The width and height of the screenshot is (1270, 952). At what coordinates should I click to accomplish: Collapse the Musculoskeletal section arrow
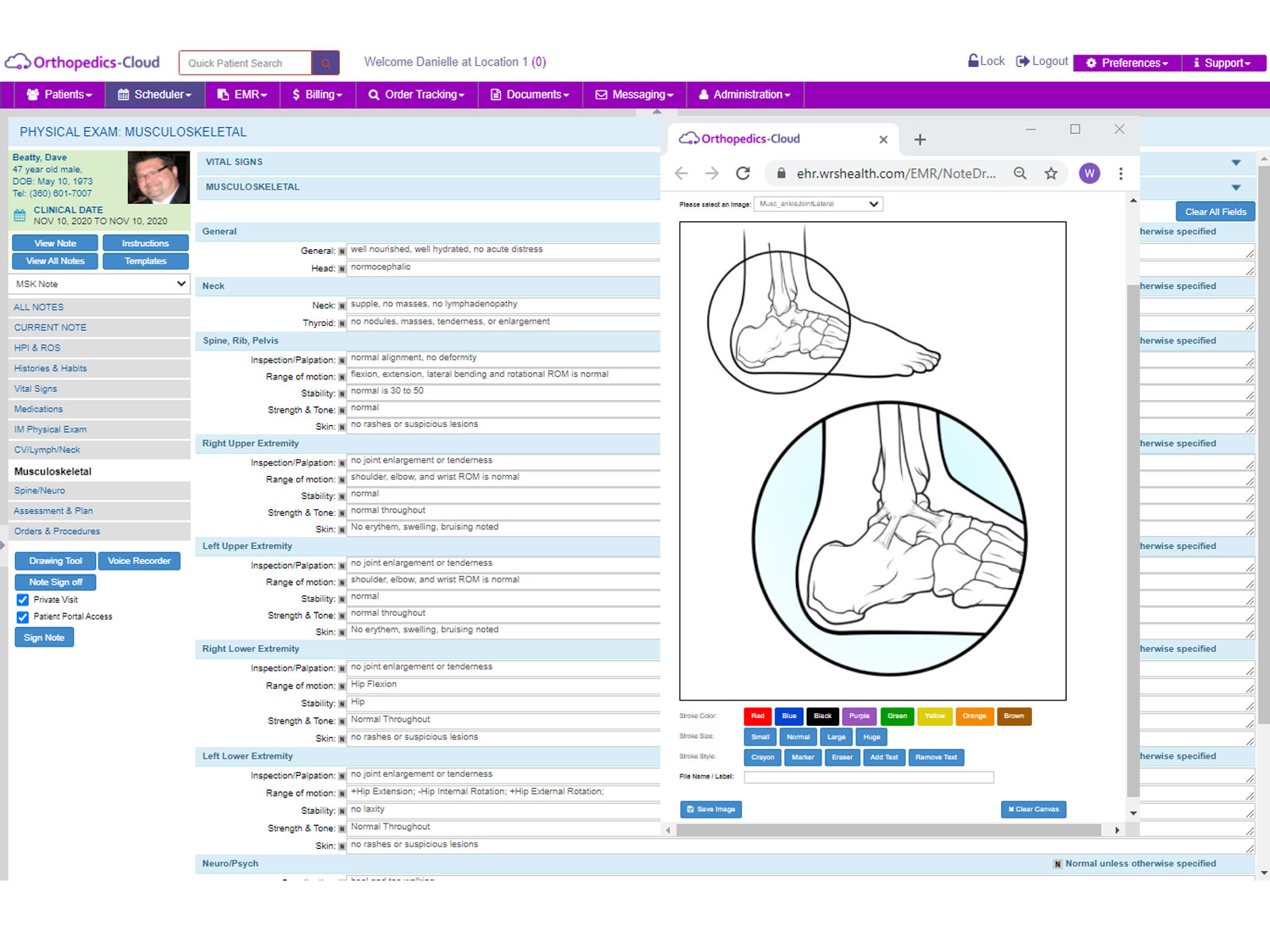click(1236, 188)
